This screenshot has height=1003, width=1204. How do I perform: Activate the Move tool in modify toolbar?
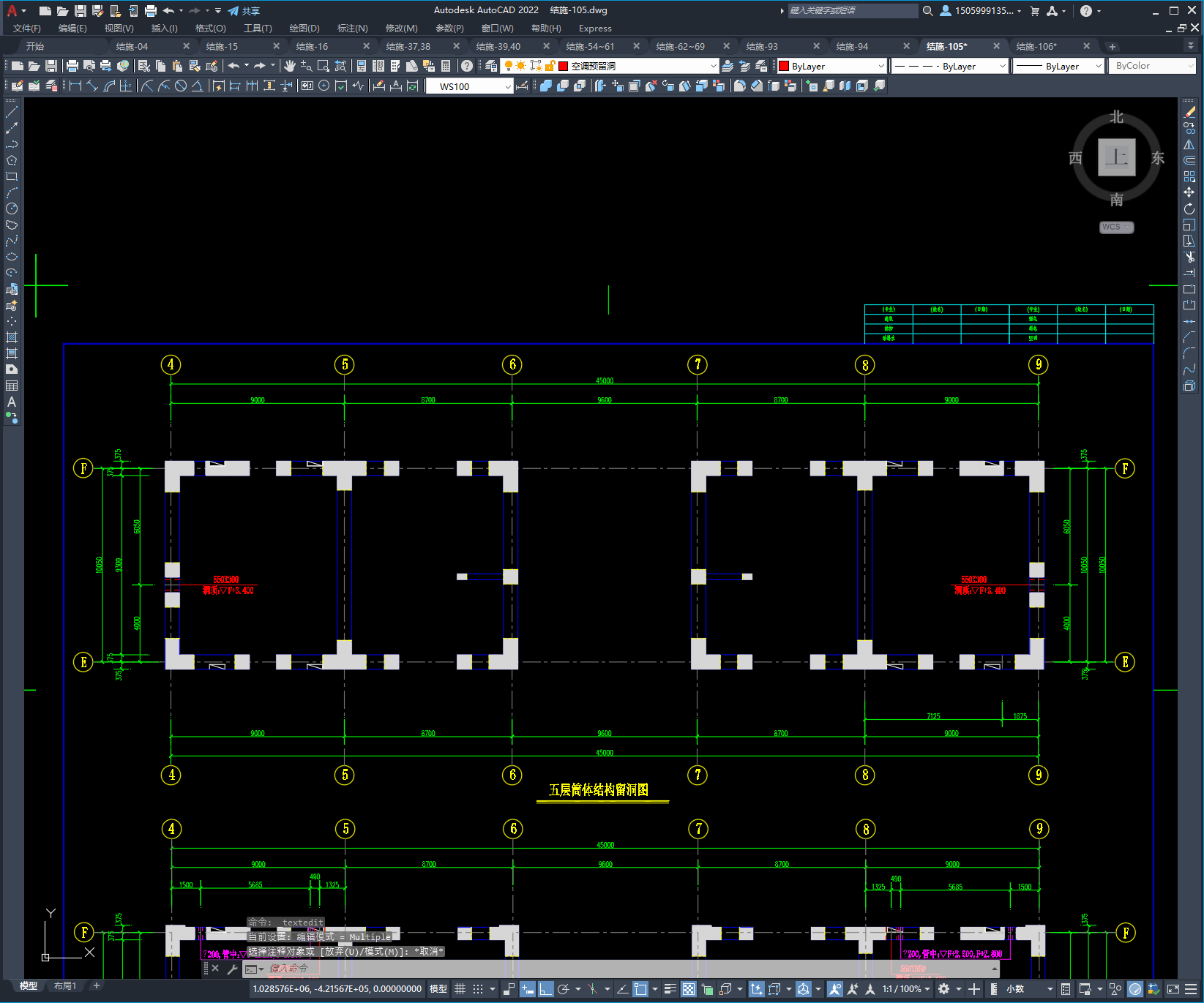click(1189, 192)
